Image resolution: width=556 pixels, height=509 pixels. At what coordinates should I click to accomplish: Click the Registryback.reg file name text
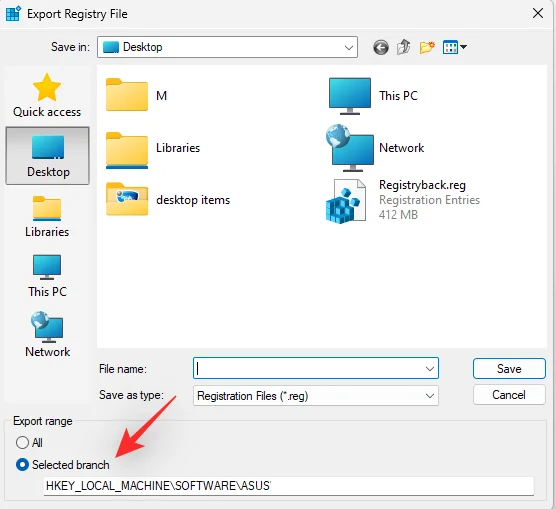[422, 185]
